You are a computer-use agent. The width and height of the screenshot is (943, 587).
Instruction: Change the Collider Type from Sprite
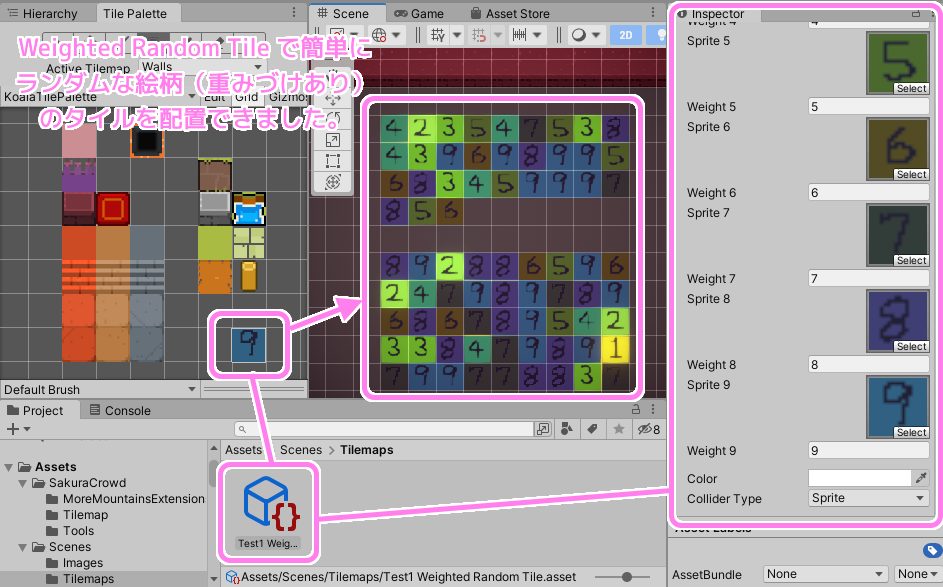click(x=868, y=498)
